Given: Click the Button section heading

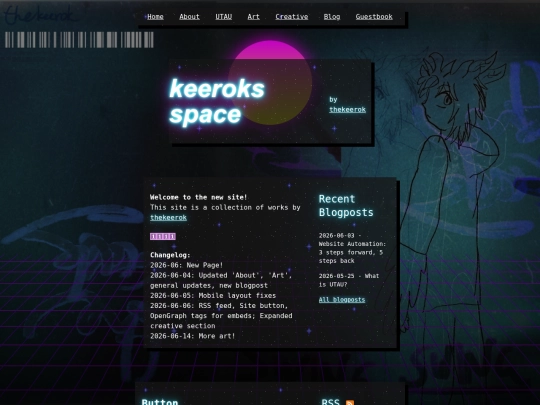Looking at the screenshot, I should pos(160,402).
